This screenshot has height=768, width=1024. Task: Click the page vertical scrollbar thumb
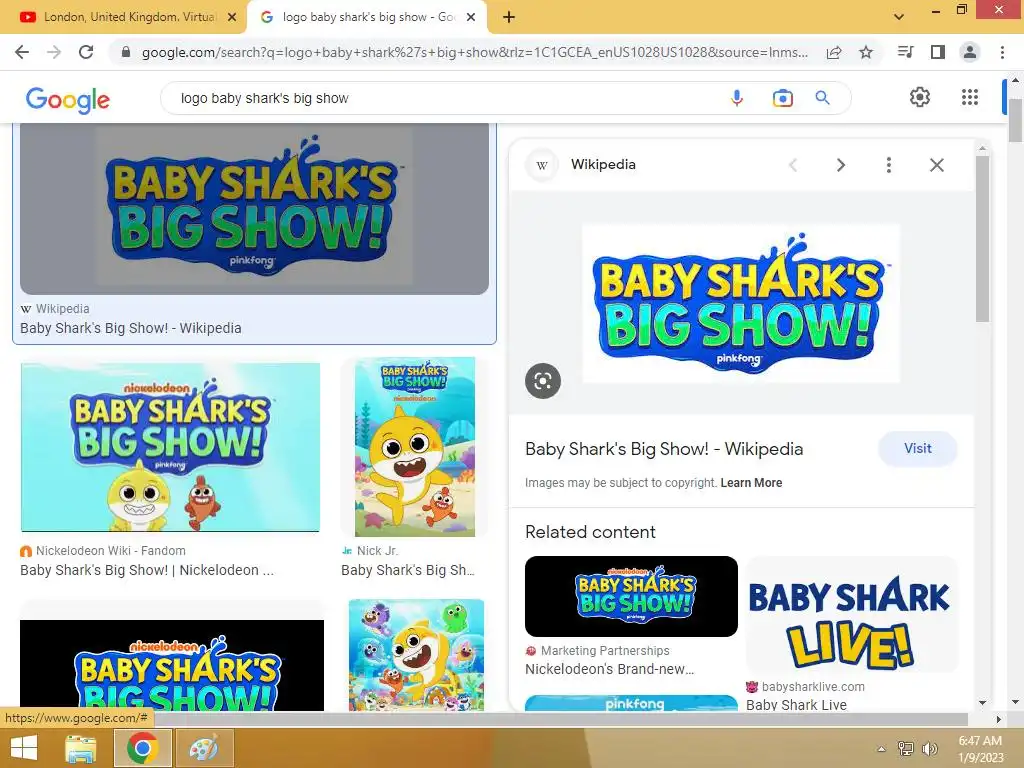click(1015, 121)
